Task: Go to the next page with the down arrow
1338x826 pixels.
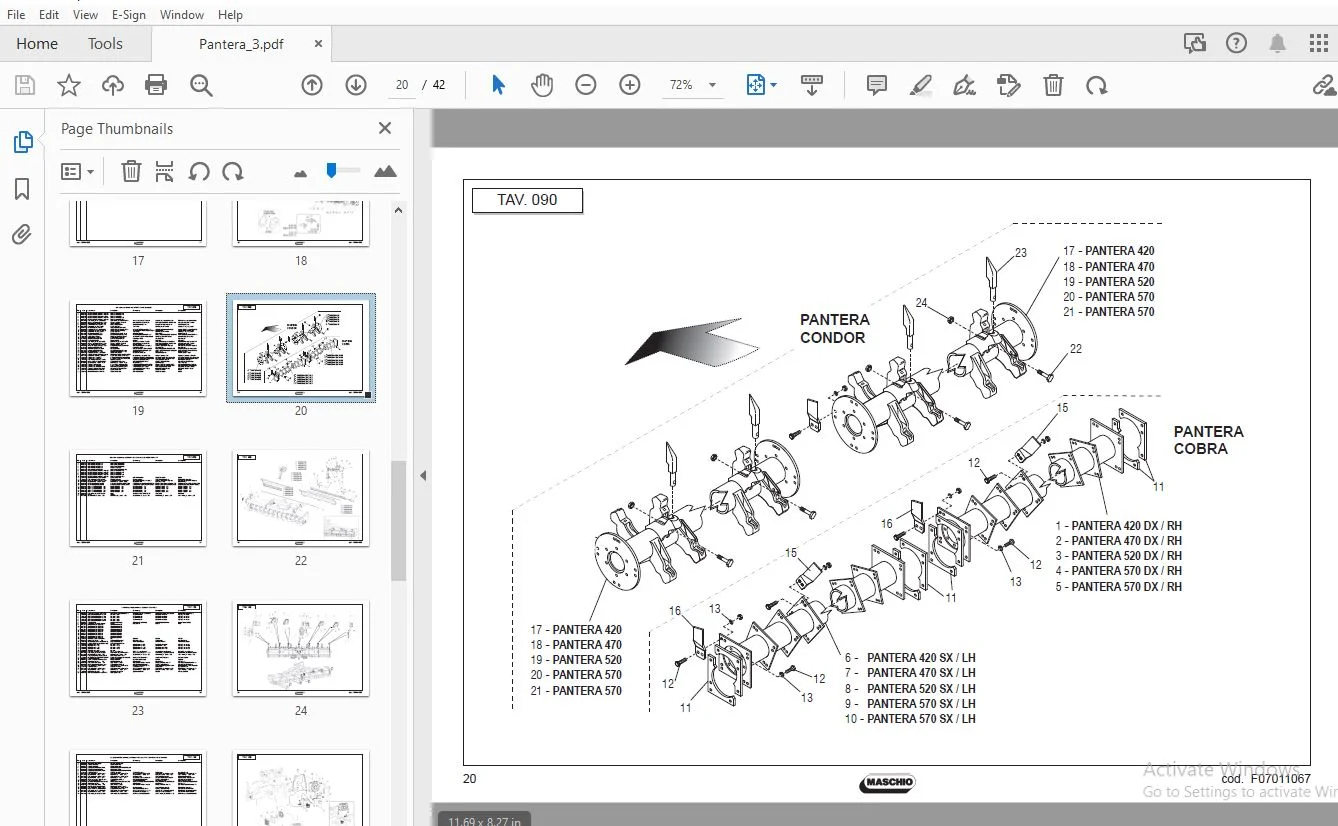Action: coord(356,85)
